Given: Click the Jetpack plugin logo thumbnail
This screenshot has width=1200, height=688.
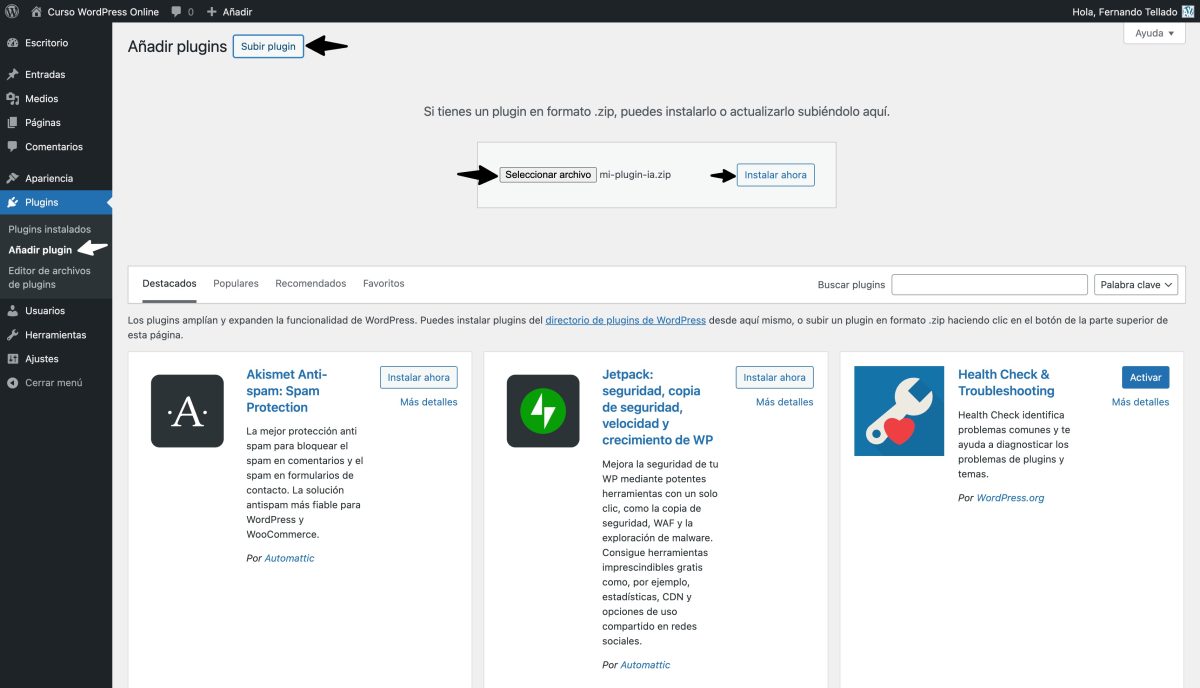Looking at the screenshot, I should [543, 410].
